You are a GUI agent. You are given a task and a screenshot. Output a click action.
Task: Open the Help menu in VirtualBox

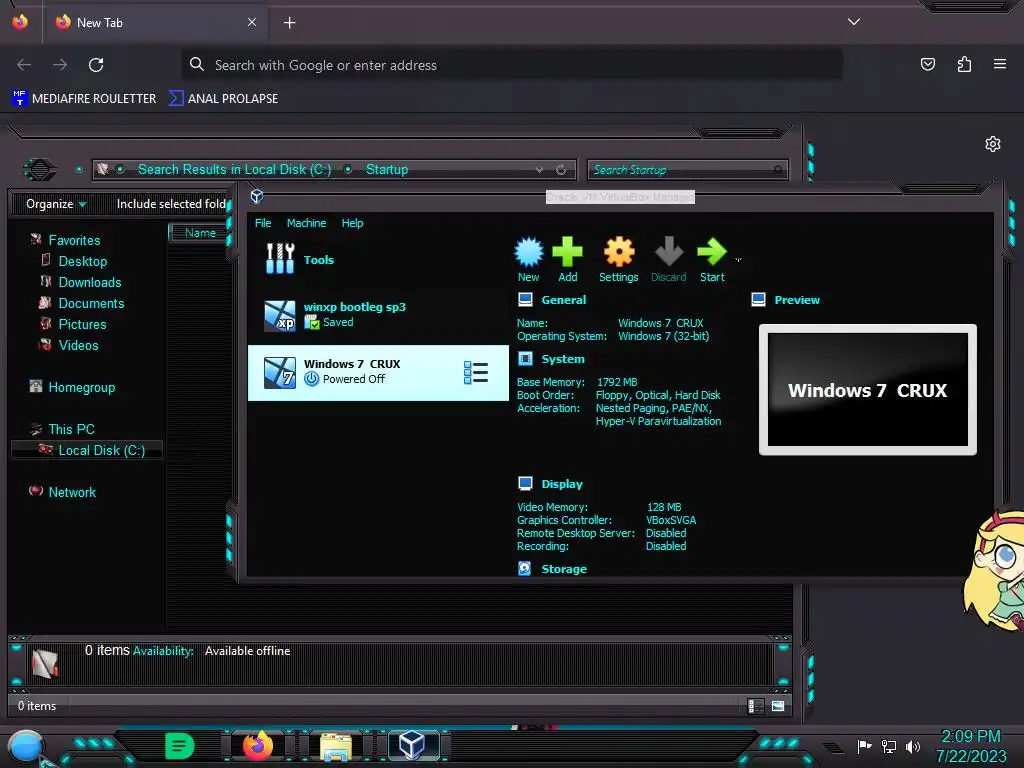tap(352, 223)
